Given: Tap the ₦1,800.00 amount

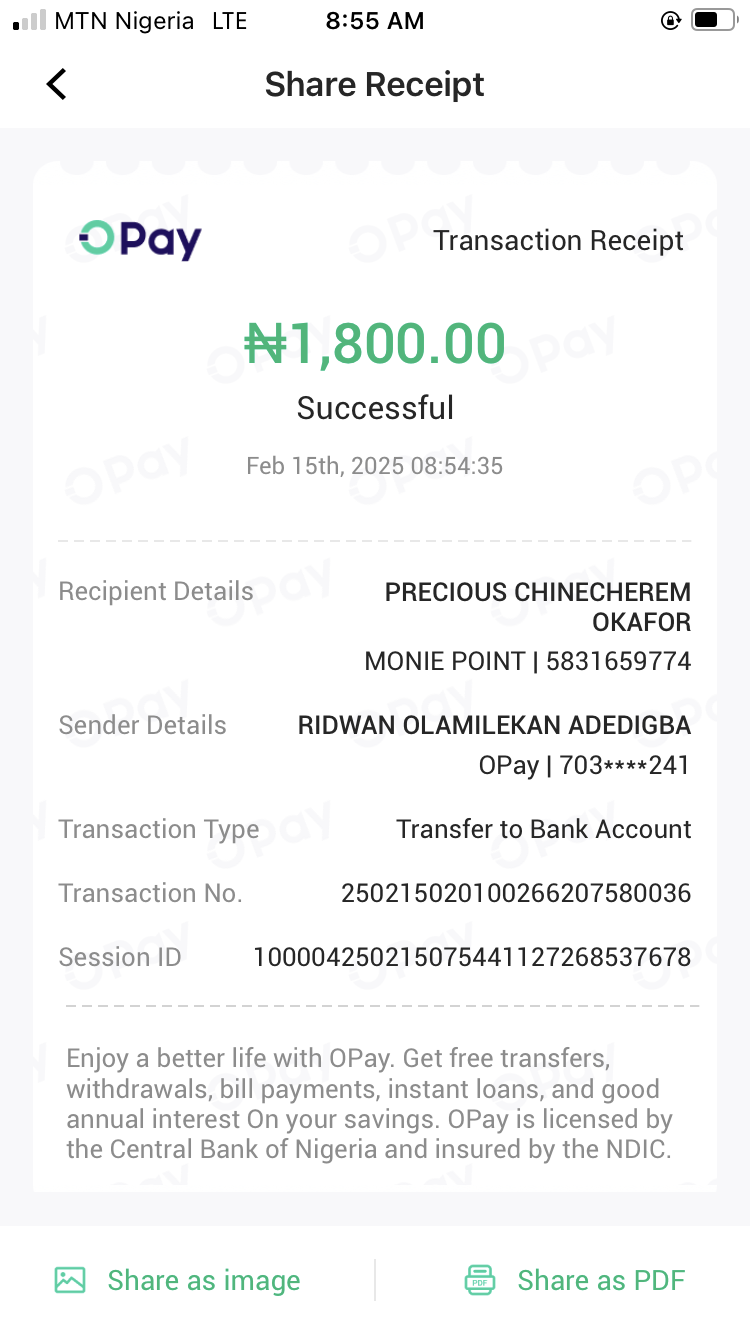Looking at the screenshot, I should pyautogui.click(x=375, y=343).
